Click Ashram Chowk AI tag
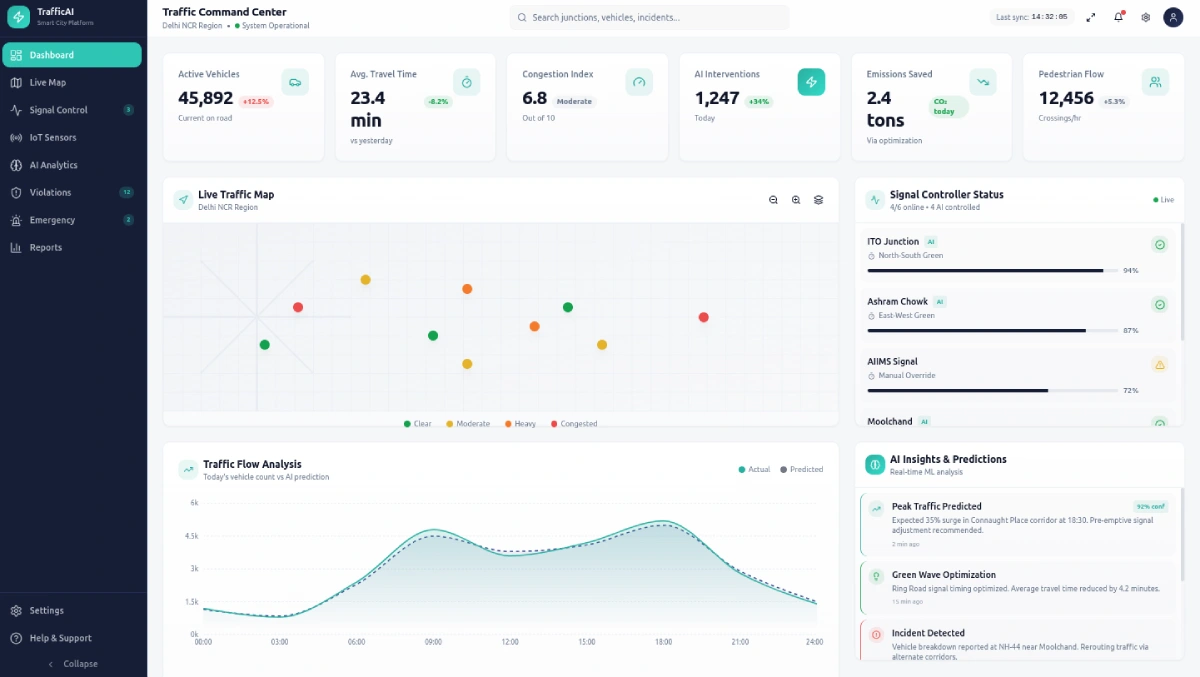 click(x=940, y=301)
